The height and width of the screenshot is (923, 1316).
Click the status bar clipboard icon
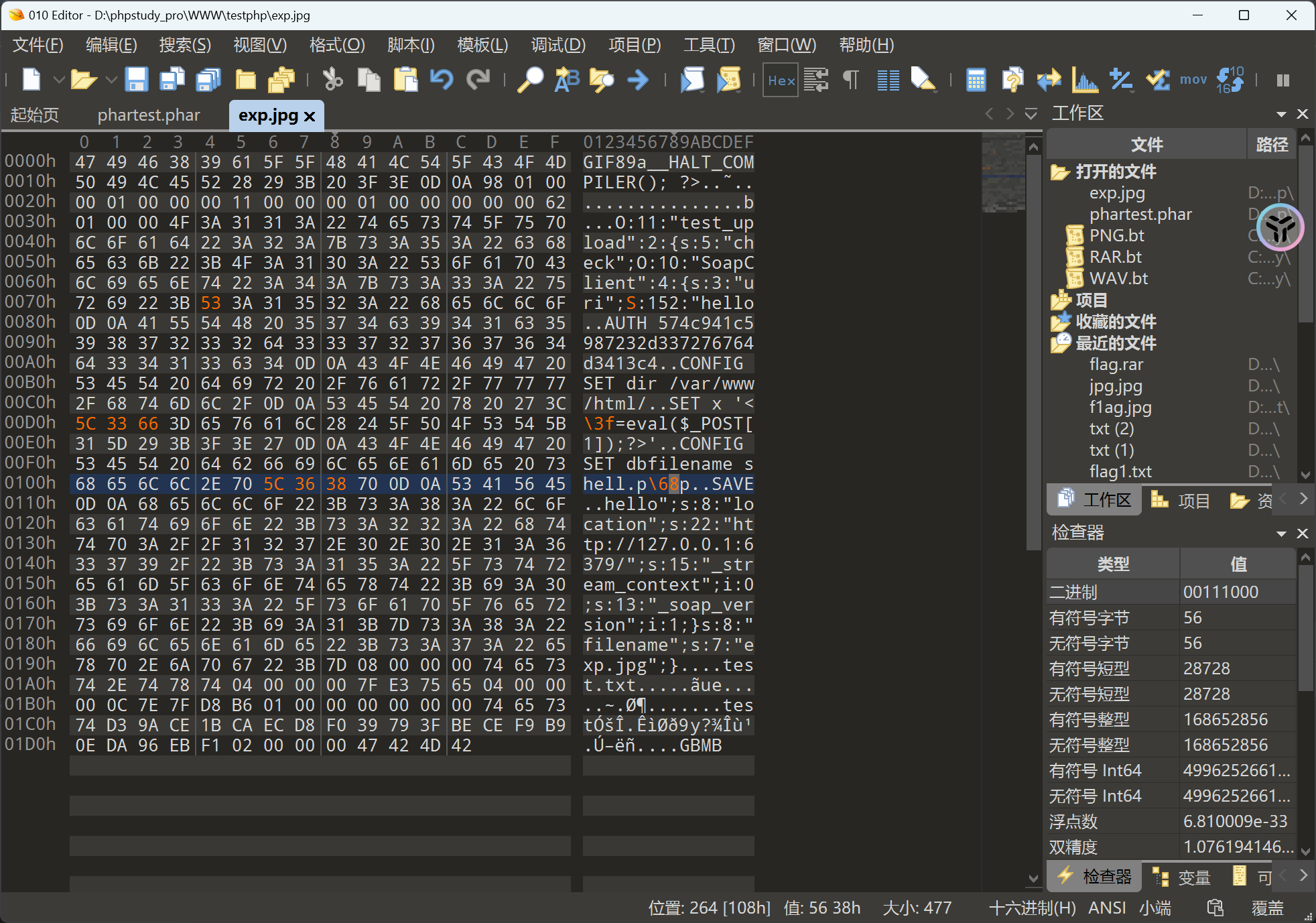(x=1215, y=908)
